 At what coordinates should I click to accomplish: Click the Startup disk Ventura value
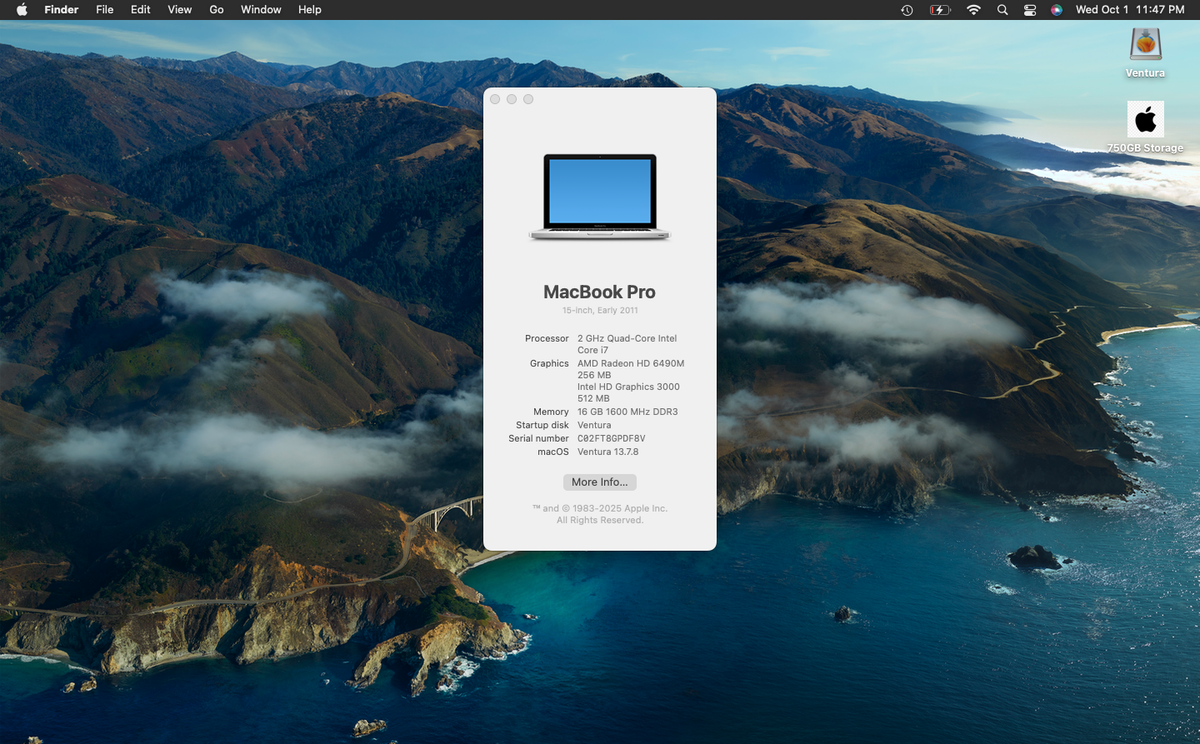coord(594,425)
